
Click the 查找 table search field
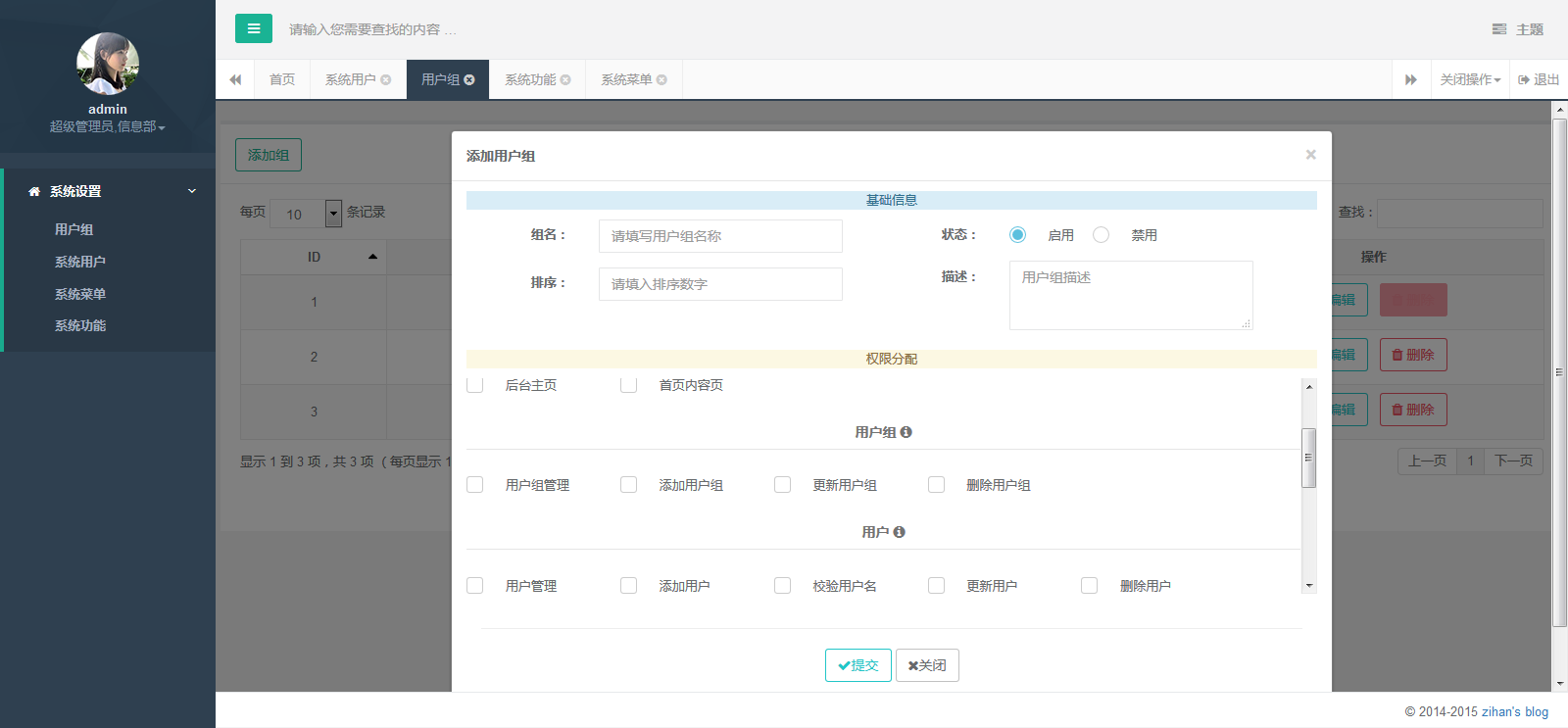point(1460,214)
